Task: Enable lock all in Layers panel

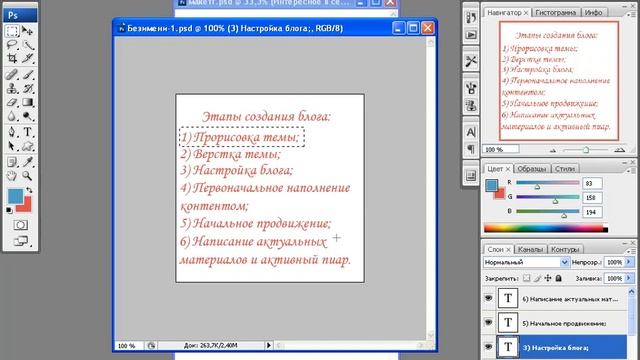Action: pyautogui.click(x=558, y=278)
